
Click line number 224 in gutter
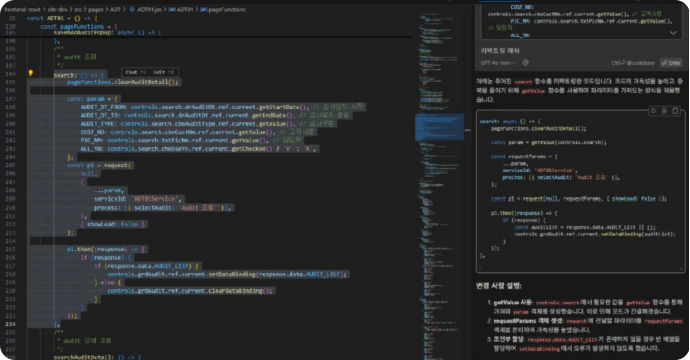click(10, 324)
